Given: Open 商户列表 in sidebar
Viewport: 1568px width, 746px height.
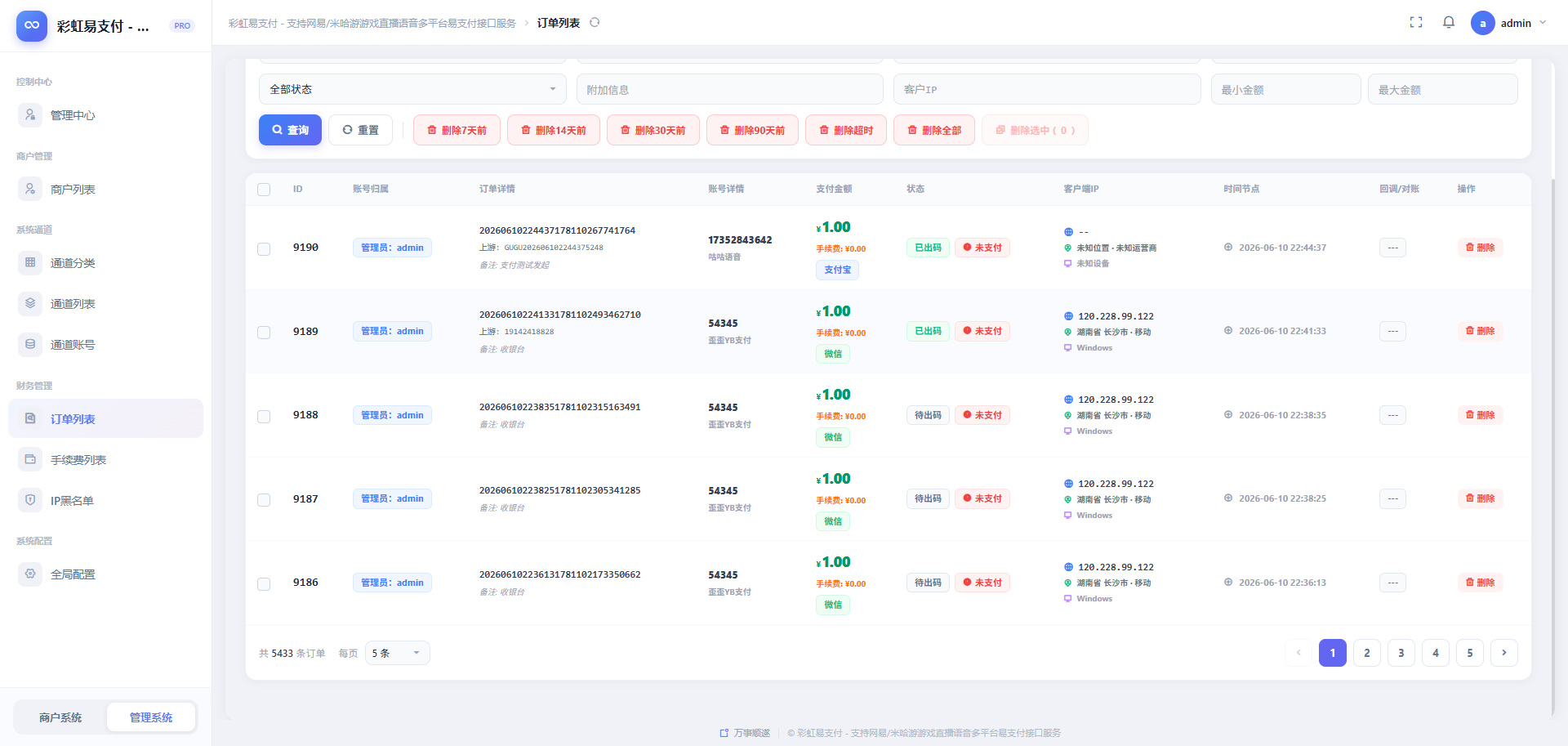Looking at the screenshot, I should click(105, 190).
